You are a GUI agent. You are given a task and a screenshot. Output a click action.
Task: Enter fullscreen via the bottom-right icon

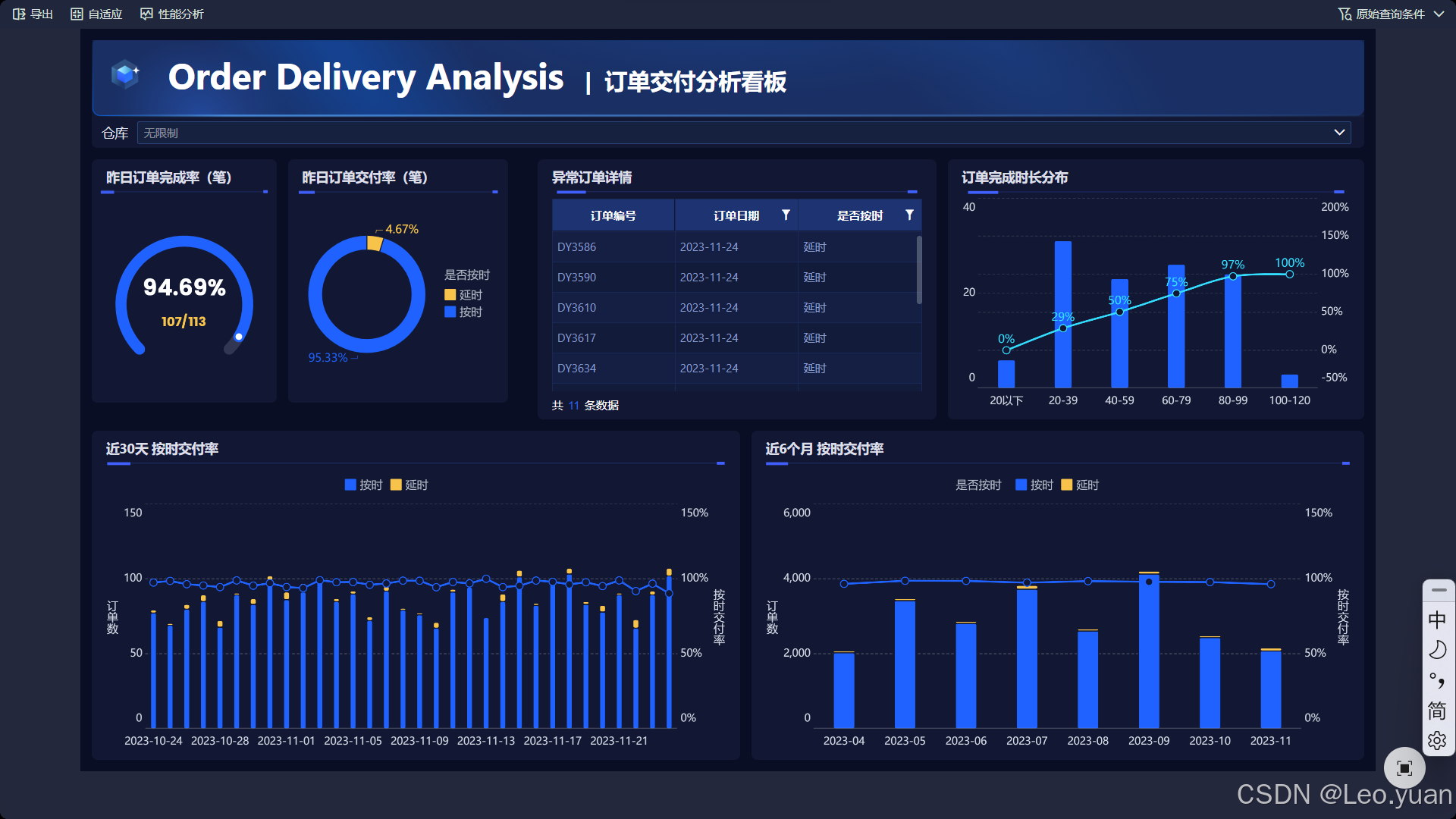pyautogui.click(x=1404, y=767)
